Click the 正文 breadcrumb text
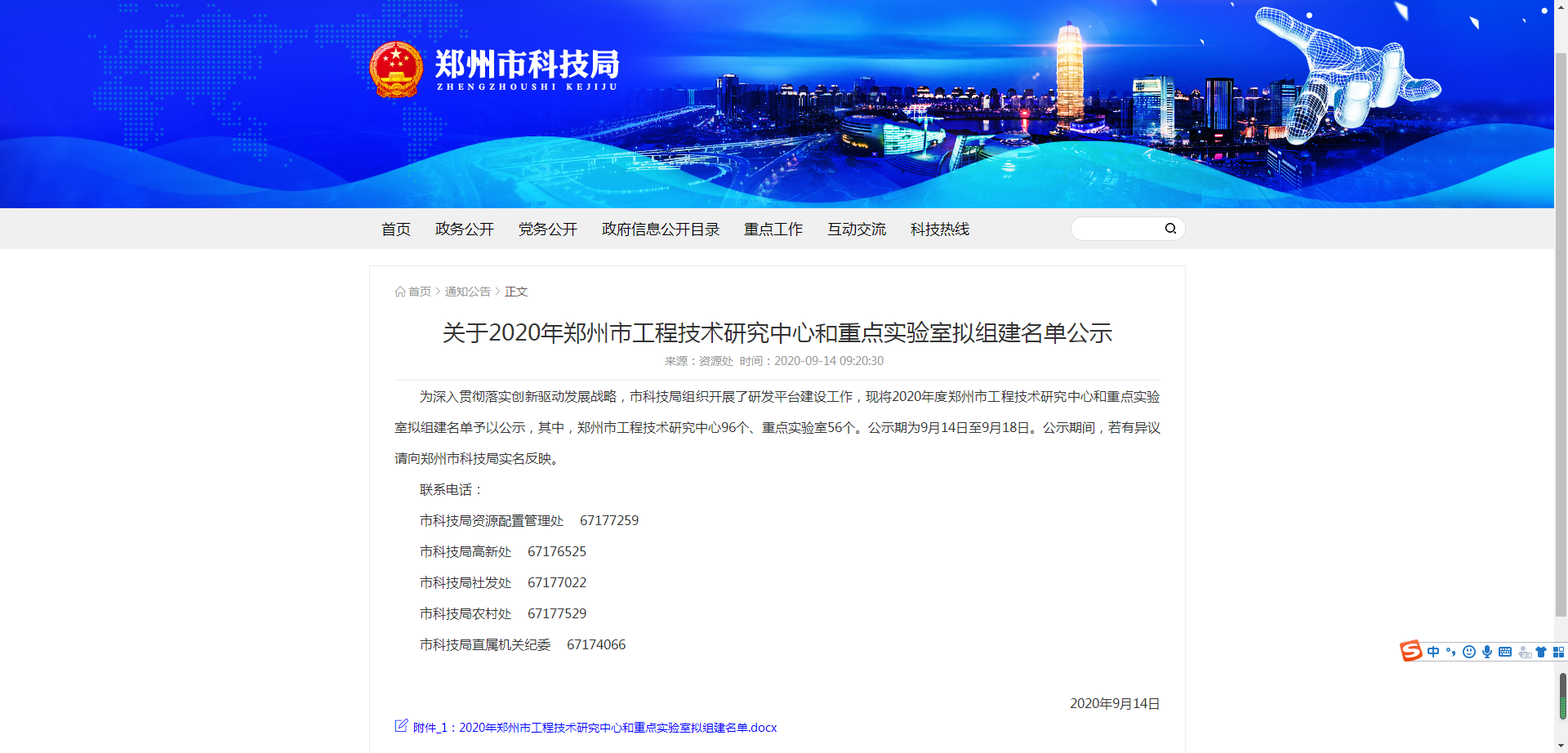Viewport: 1568px width, 753px height. [x=516, y=292]
